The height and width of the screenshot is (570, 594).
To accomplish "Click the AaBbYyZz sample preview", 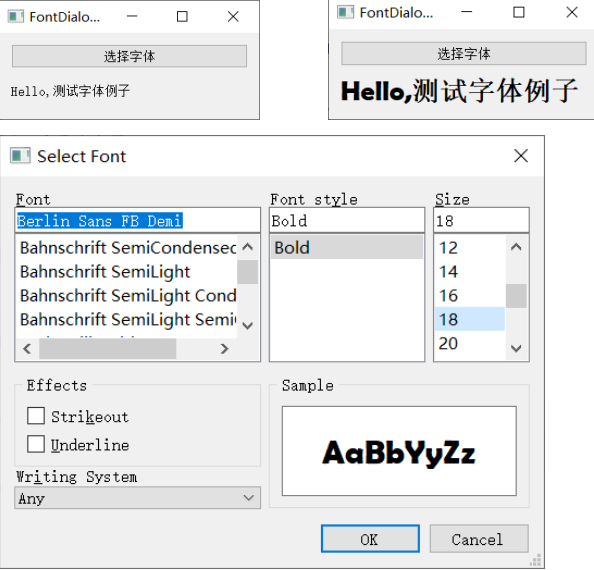I will 399,451.
